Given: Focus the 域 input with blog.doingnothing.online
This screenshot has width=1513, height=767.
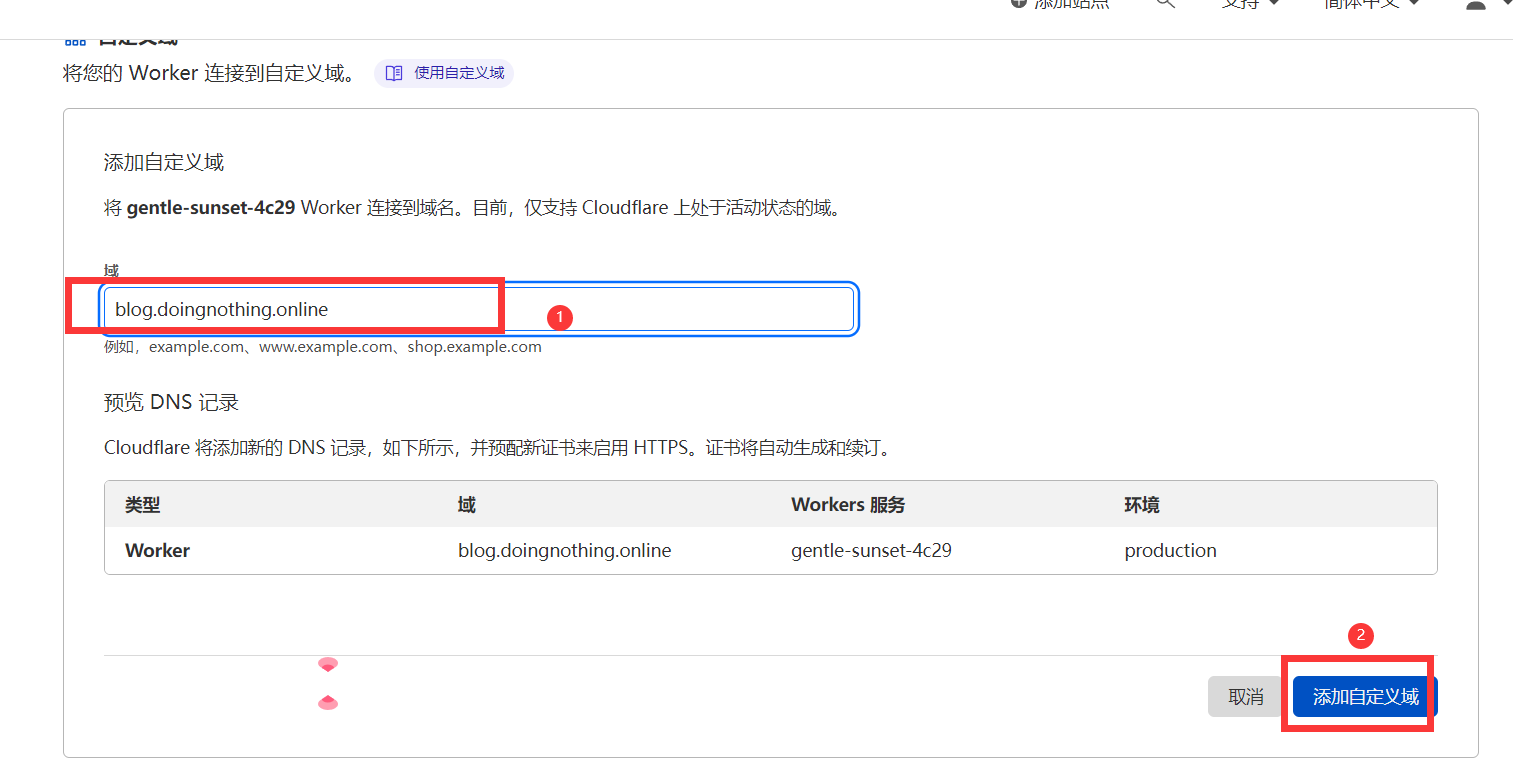Looking at the screenshot, I should click(x=478, y=309).
